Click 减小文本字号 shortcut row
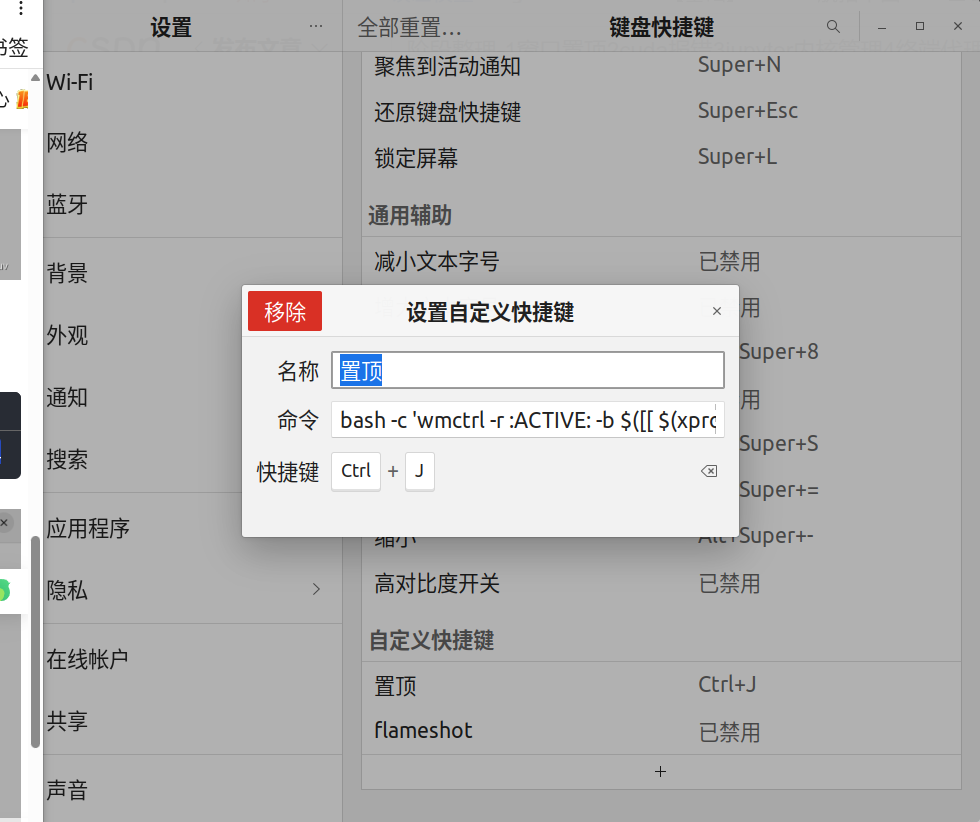This screenshot has height=822, width=980. (661, 261)
